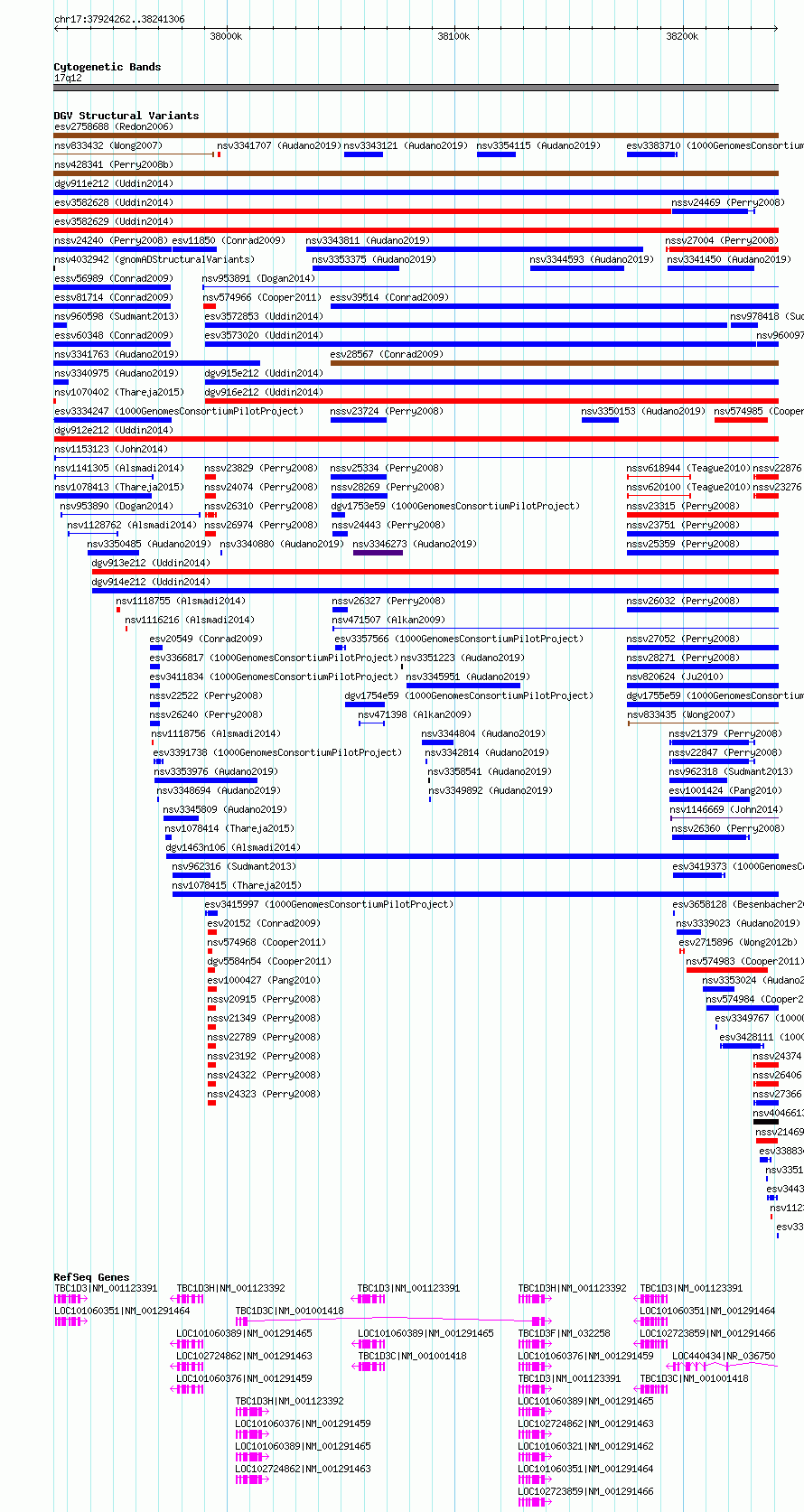Open variant nsv3343121 (Audano2019)

[x=405, y=145]
